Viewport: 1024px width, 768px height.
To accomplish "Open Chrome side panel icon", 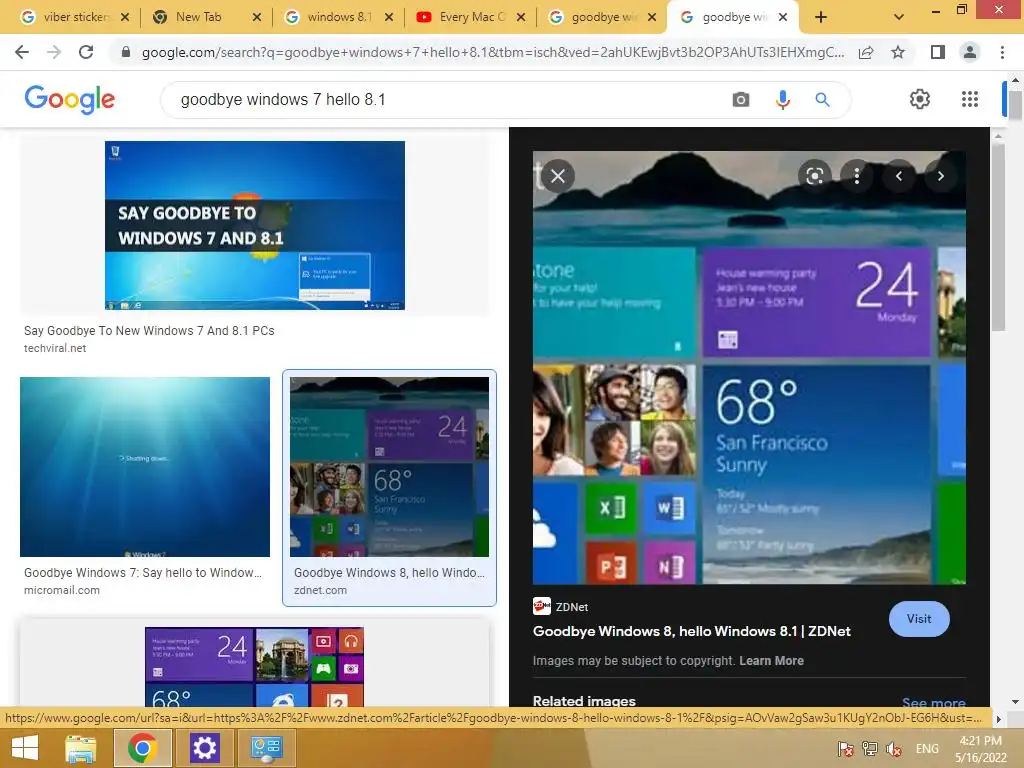I will (x=938, y=52).
